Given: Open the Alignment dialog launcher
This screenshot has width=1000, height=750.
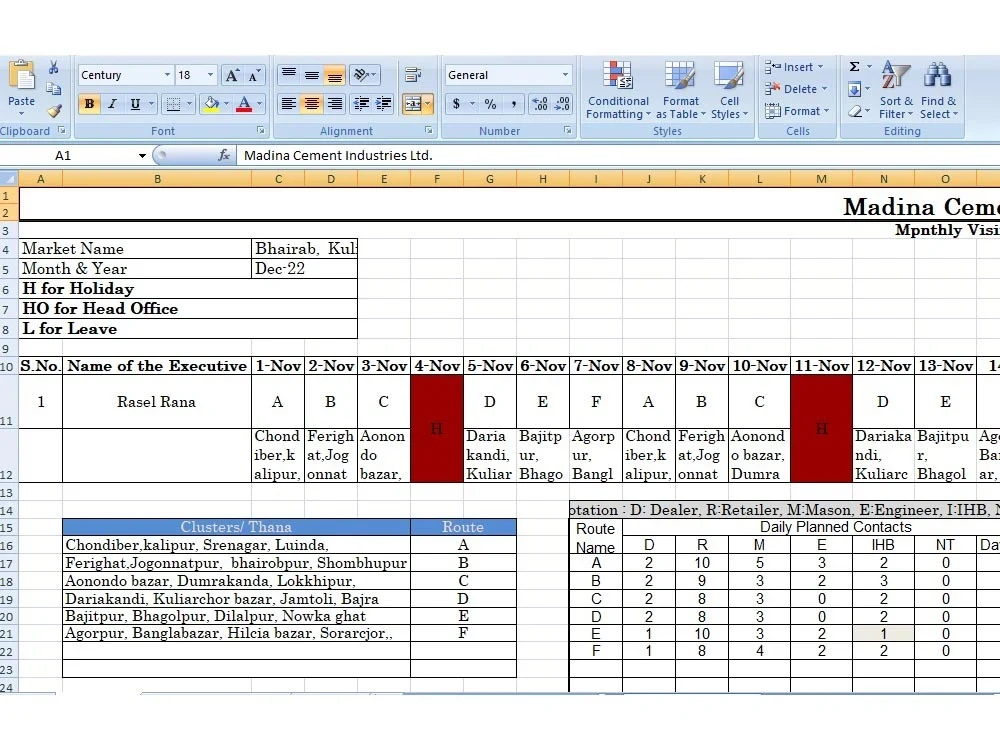Looking at the screenshot, I should pos(429,130).
